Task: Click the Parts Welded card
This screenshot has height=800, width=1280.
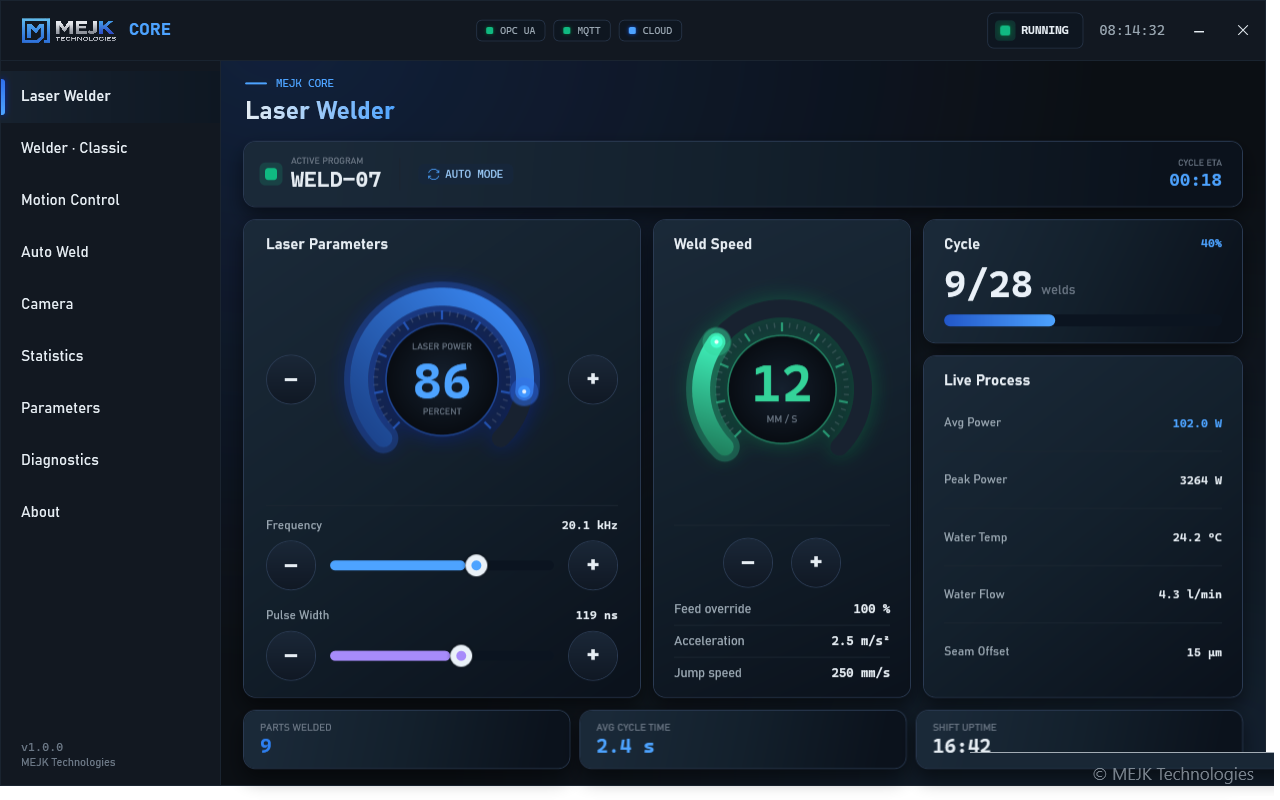Action: [x=406, y=739]
